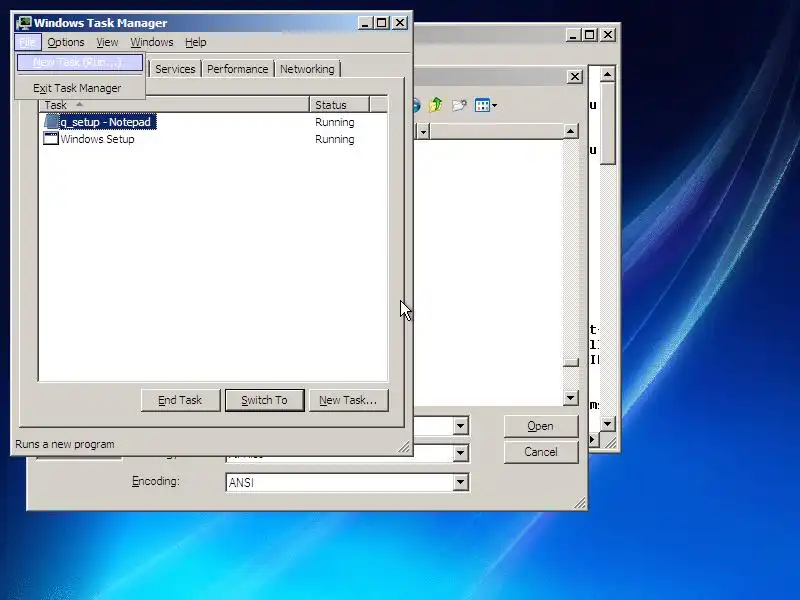Click the New Task... button

(x=348, y=400)
